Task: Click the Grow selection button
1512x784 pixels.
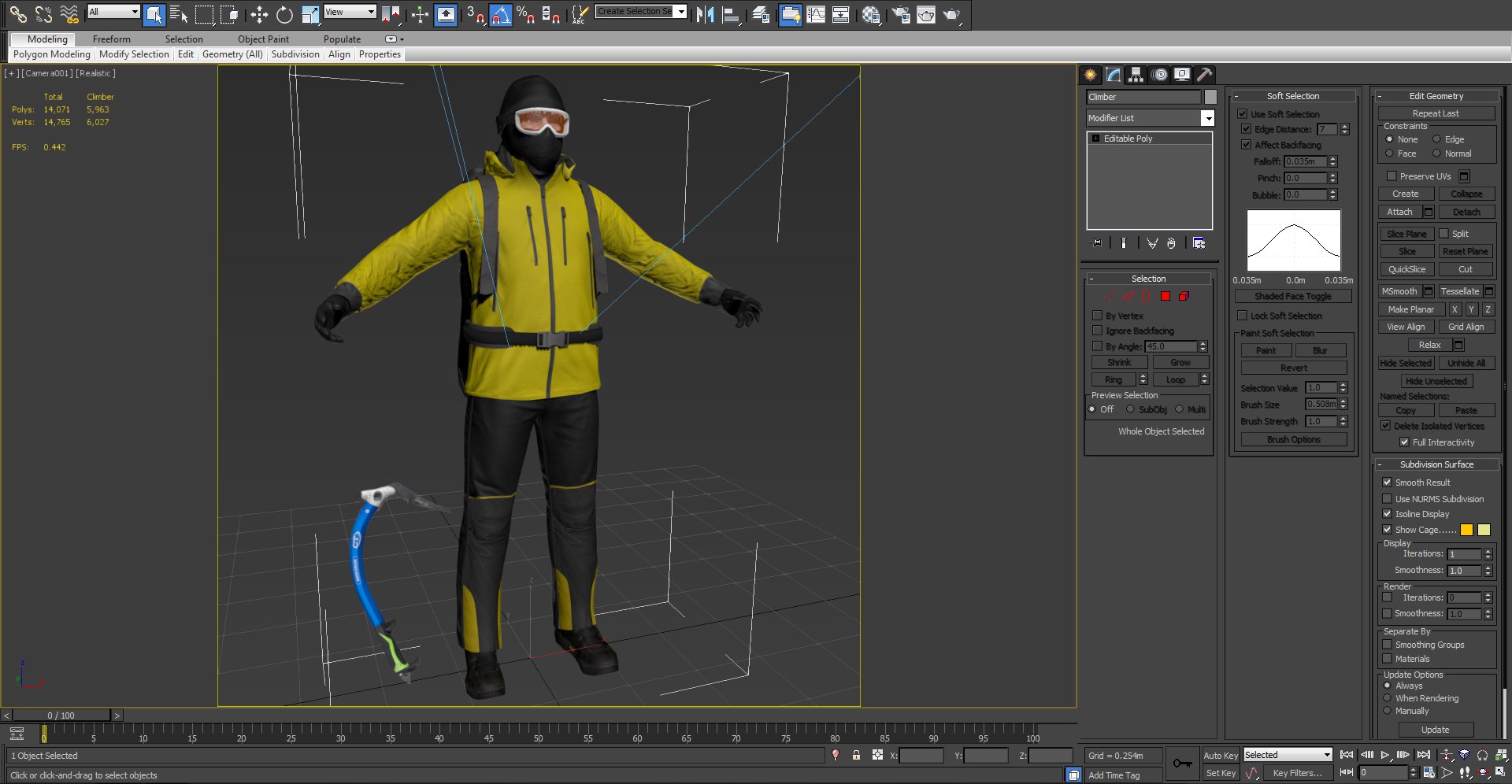Action: [x=1180, y=363]
